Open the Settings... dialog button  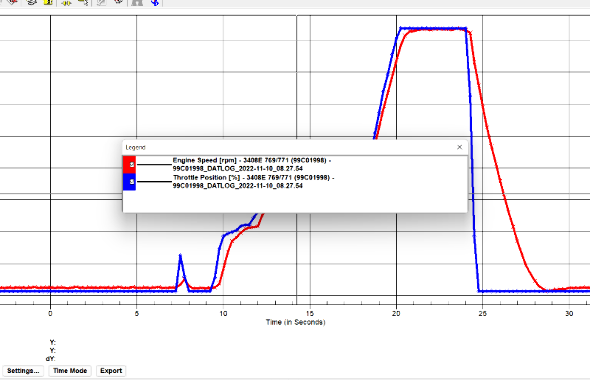coord(23,371)
